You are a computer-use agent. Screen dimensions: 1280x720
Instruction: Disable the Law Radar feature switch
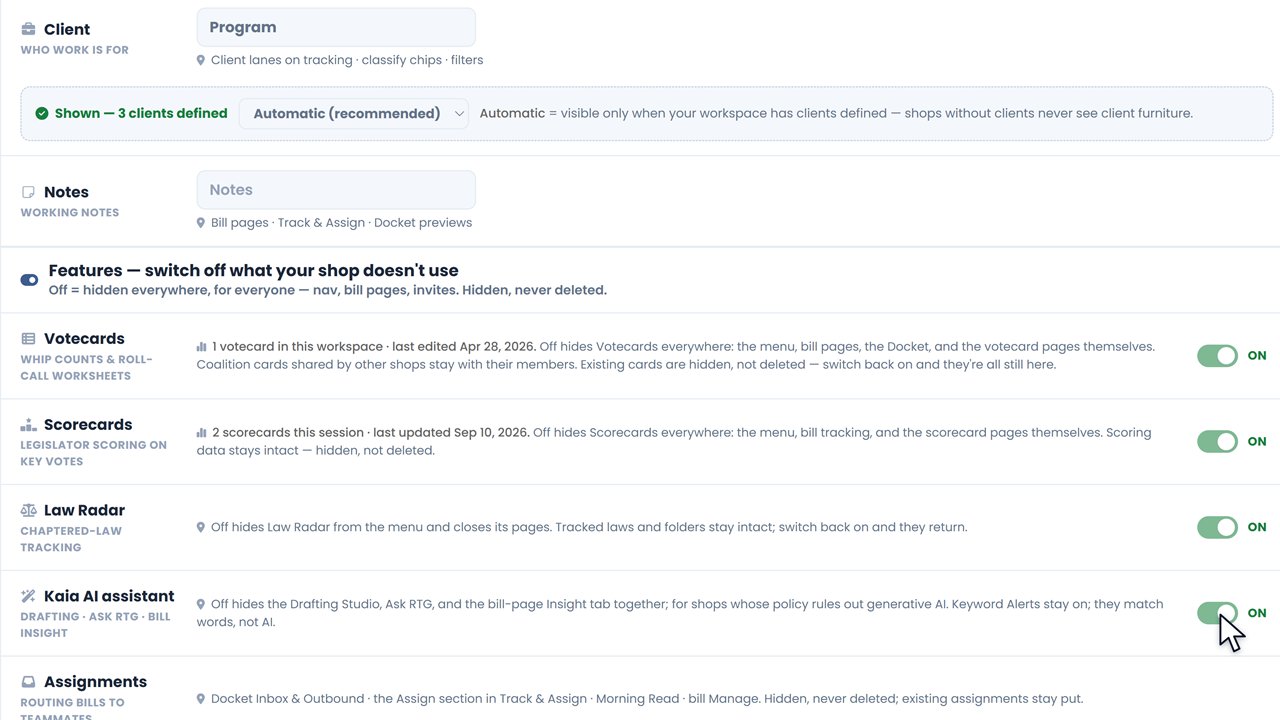(1217, 527)
